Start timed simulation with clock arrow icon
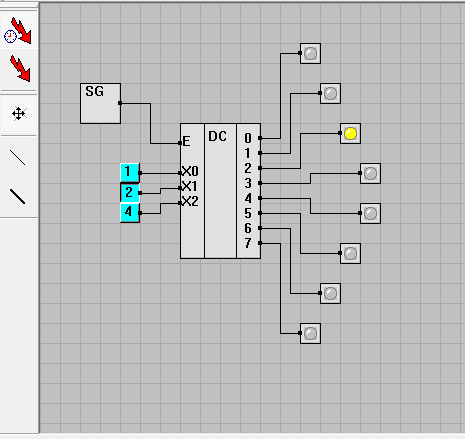465x439 pixels. click(x=18, y=31)
